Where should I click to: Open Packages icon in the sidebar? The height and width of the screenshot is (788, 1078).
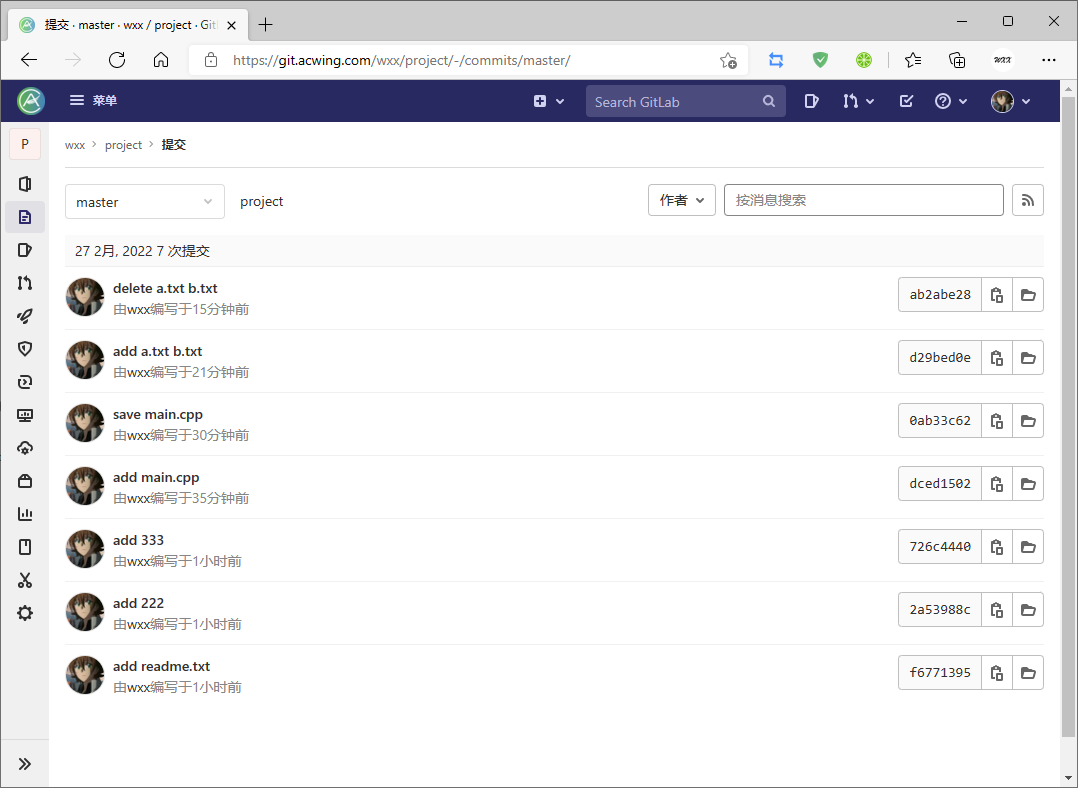click(x=25, y=481)
